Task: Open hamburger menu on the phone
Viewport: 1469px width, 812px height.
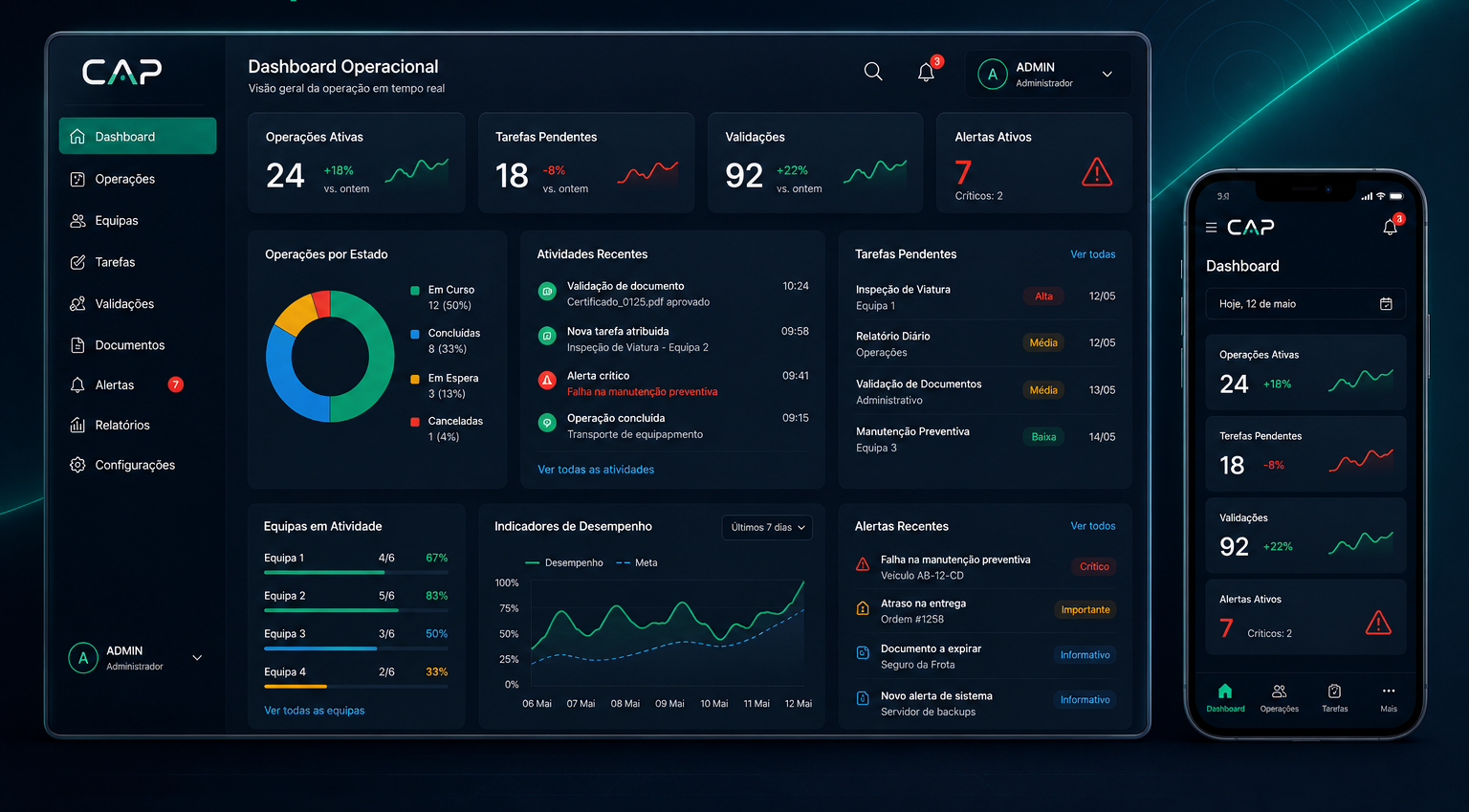Action: [x=1211, y=228]
